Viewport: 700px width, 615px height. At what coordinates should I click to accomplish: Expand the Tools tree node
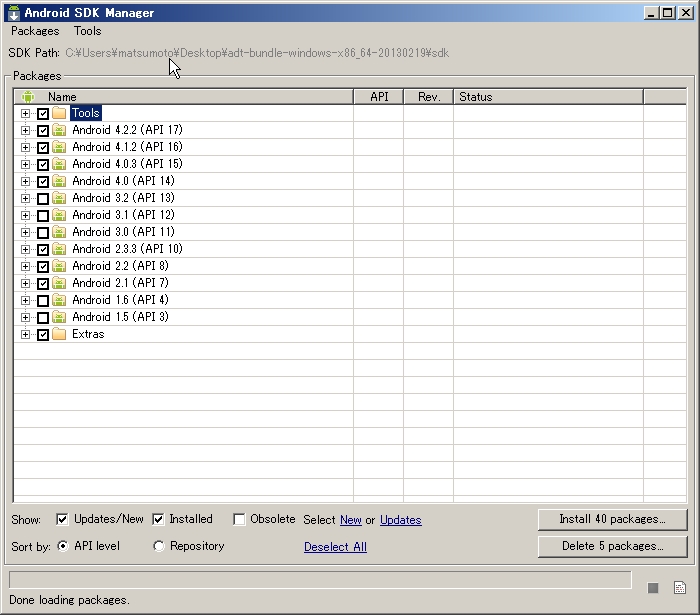pyautogui.click(x=25, y=113)
